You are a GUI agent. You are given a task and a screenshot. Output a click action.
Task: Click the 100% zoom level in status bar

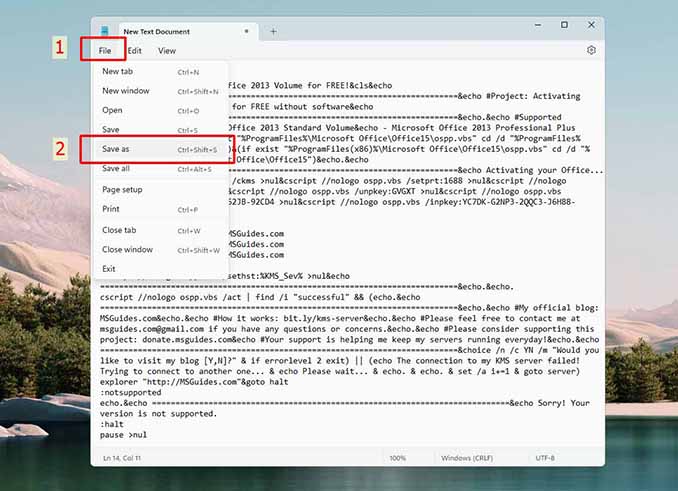coord(397,458)
